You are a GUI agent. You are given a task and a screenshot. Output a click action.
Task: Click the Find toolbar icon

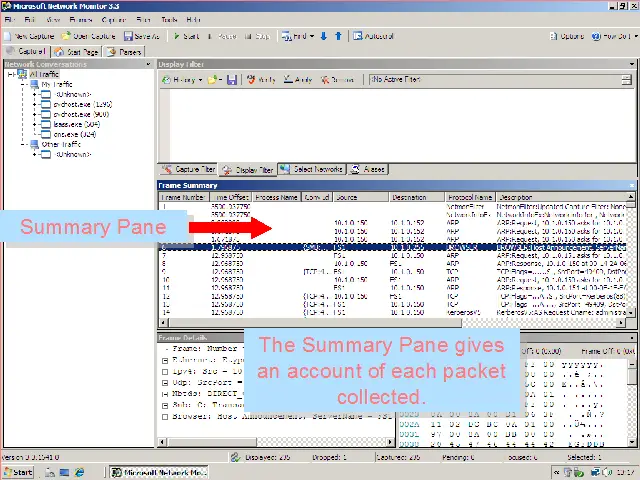[287, 36]
